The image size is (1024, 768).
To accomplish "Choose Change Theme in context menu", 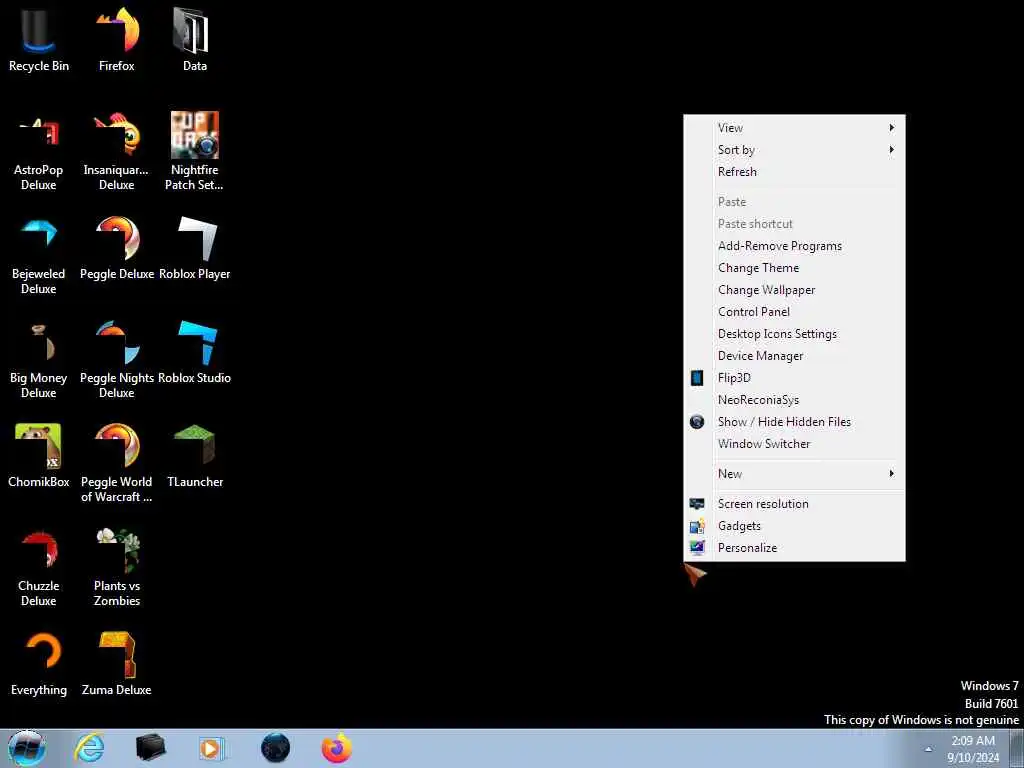I will (x=794, y=268).
